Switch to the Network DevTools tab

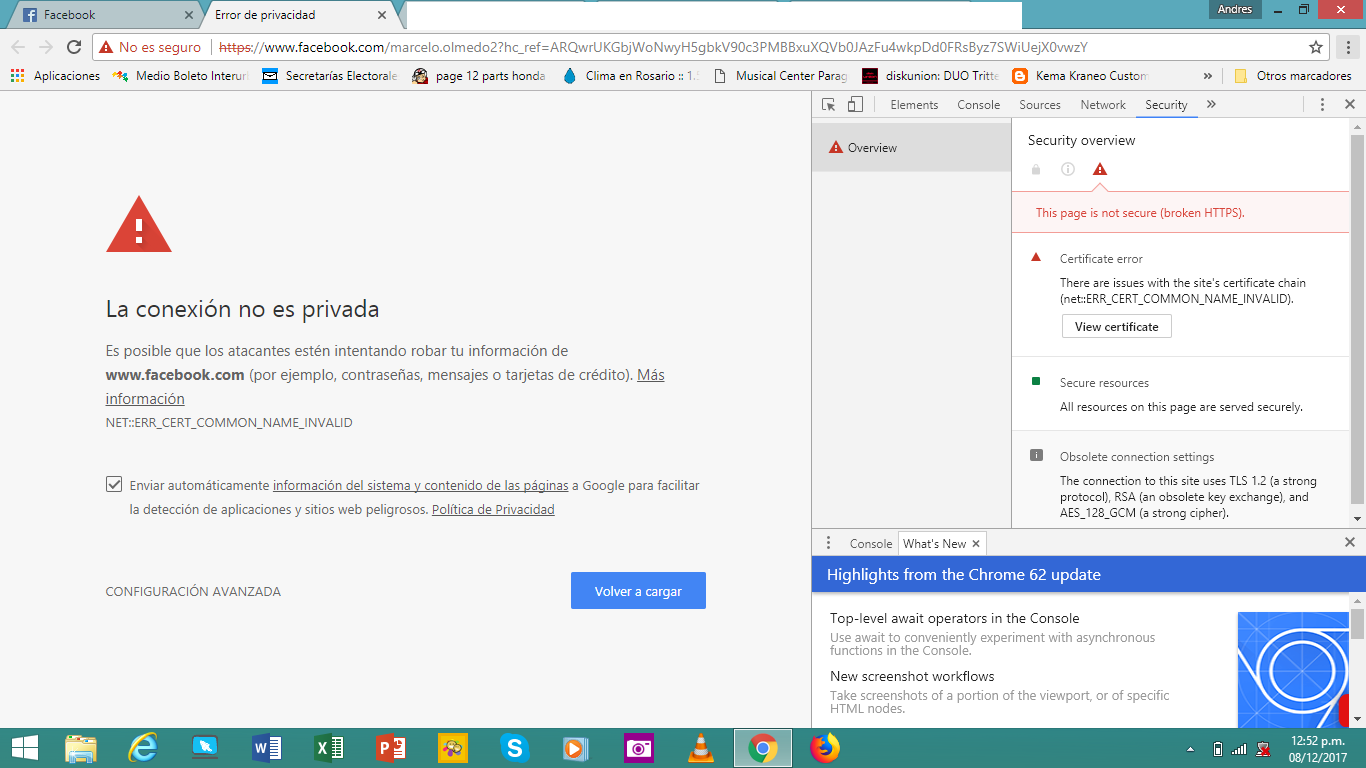1103,105
